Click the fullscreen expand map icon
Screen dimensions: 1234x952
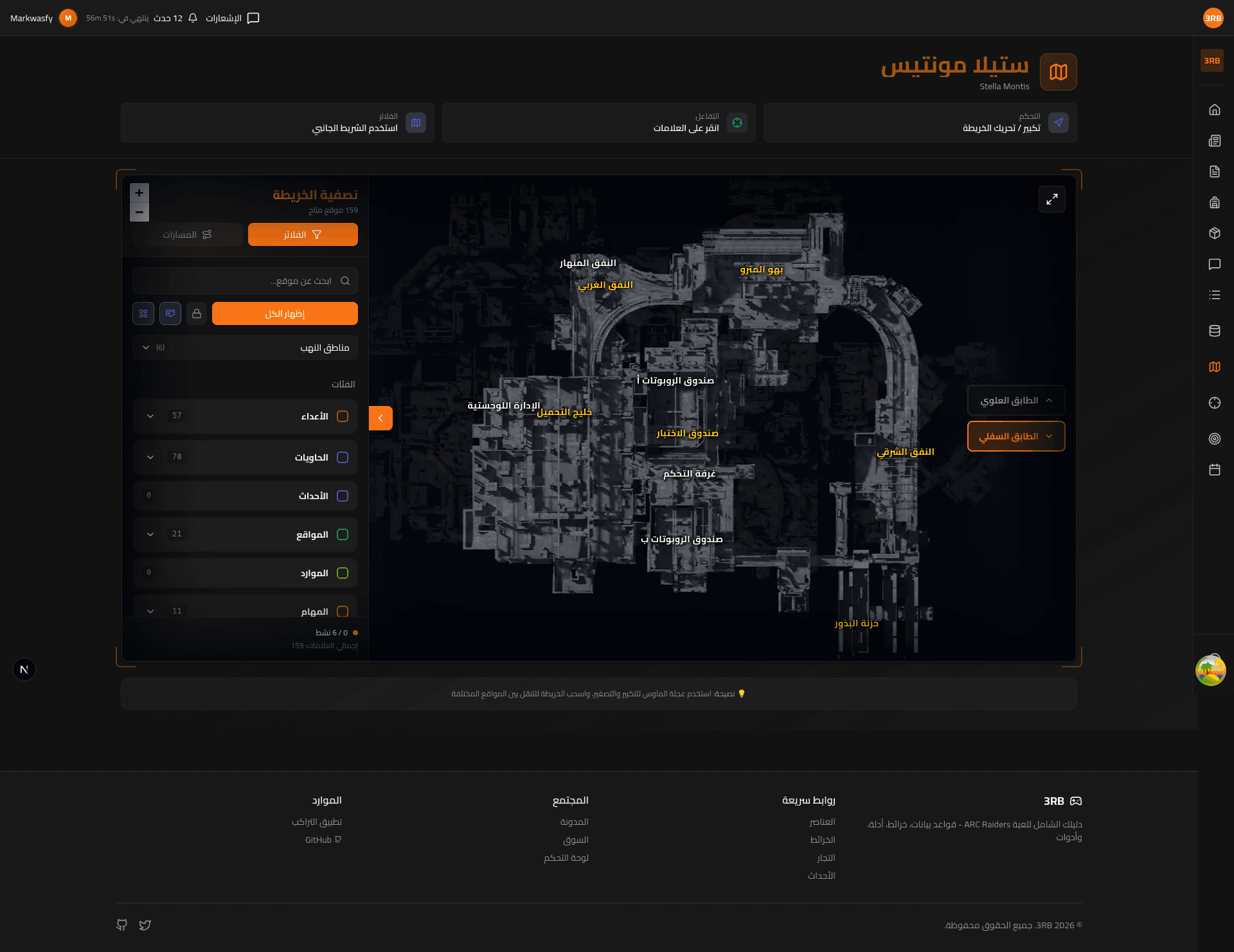pos(1051,199)
